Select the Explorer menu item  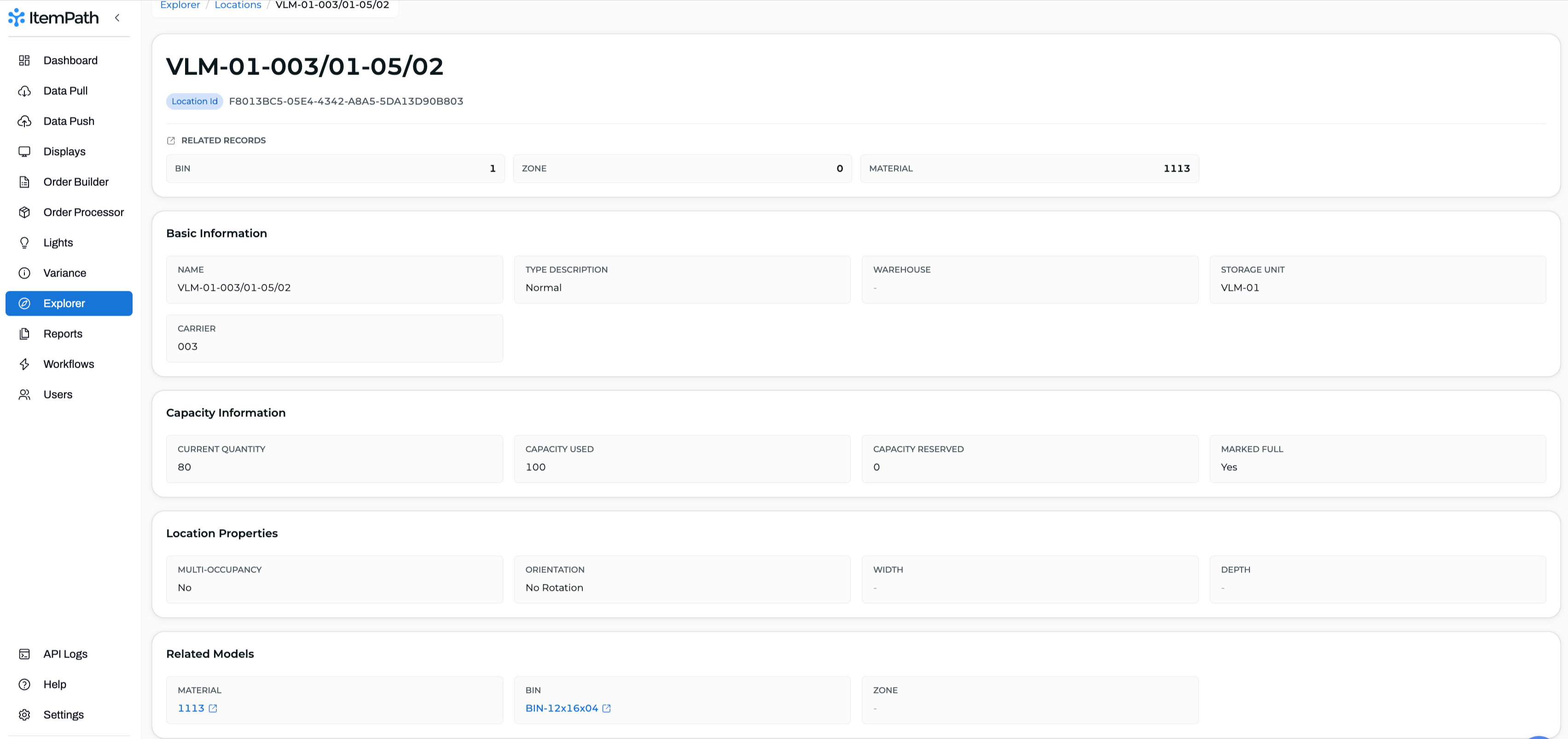[x=69, y=304]
